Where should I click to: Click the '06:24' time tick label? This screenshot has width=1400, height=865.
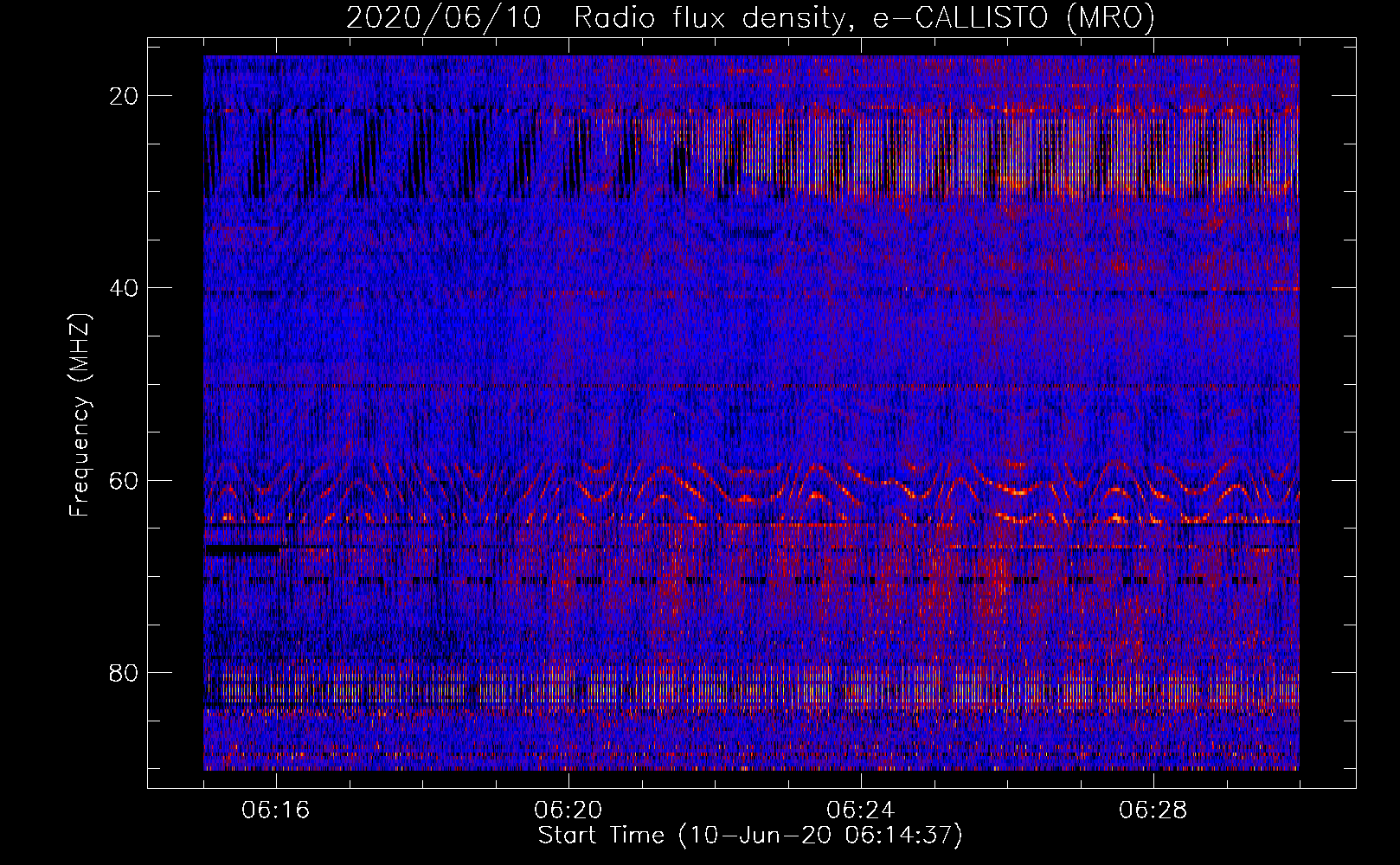click(861, 811)
